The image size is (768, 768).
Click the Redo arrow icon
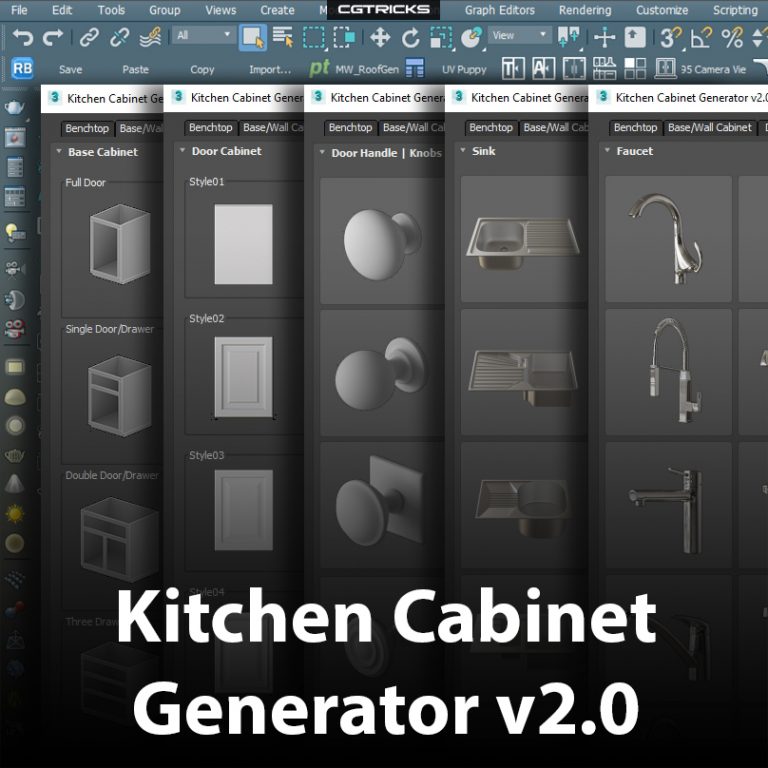[x=52, y=38]
